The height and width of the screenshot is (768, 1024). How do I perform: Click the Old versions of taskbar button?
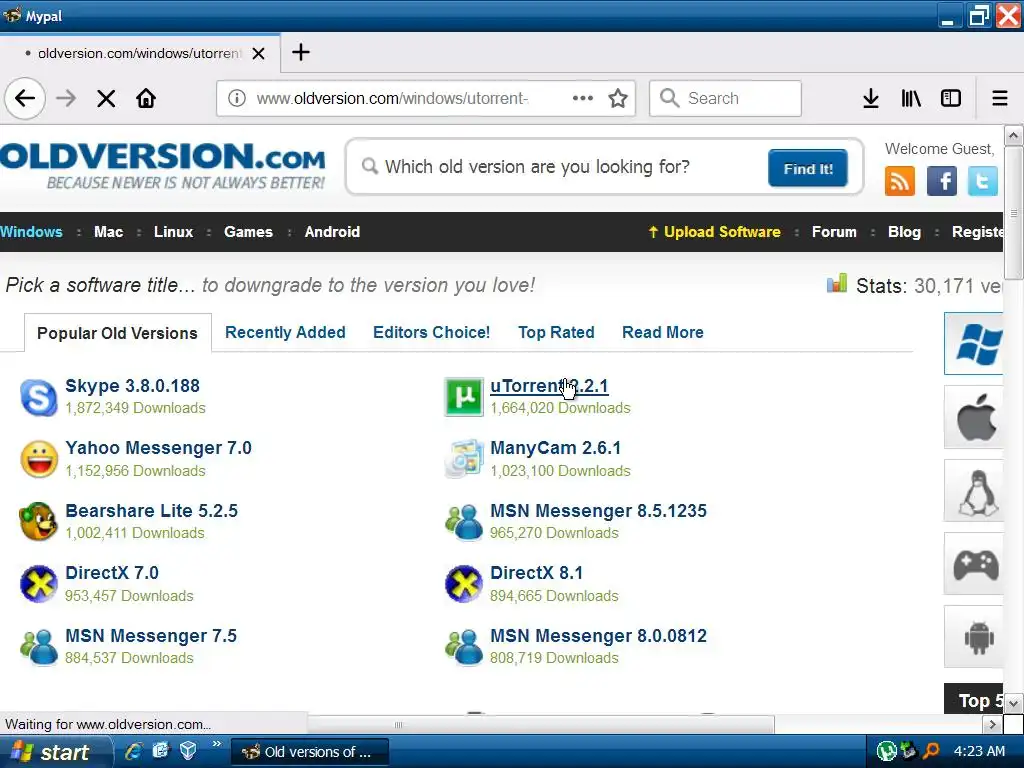310,752
